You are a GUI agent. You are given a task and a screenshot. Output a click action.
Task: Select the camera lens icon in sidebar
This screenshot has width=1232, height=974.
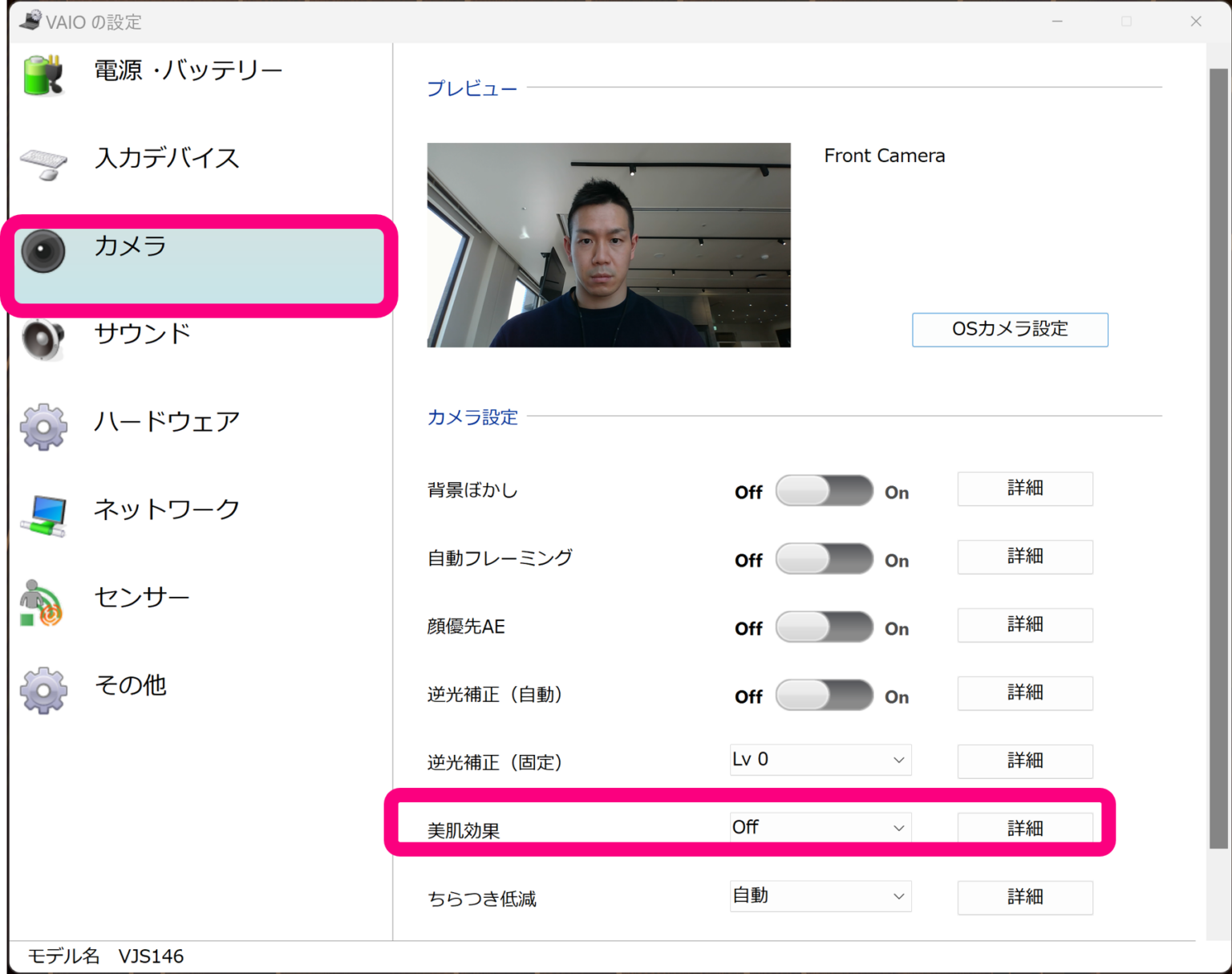(43, 251)
